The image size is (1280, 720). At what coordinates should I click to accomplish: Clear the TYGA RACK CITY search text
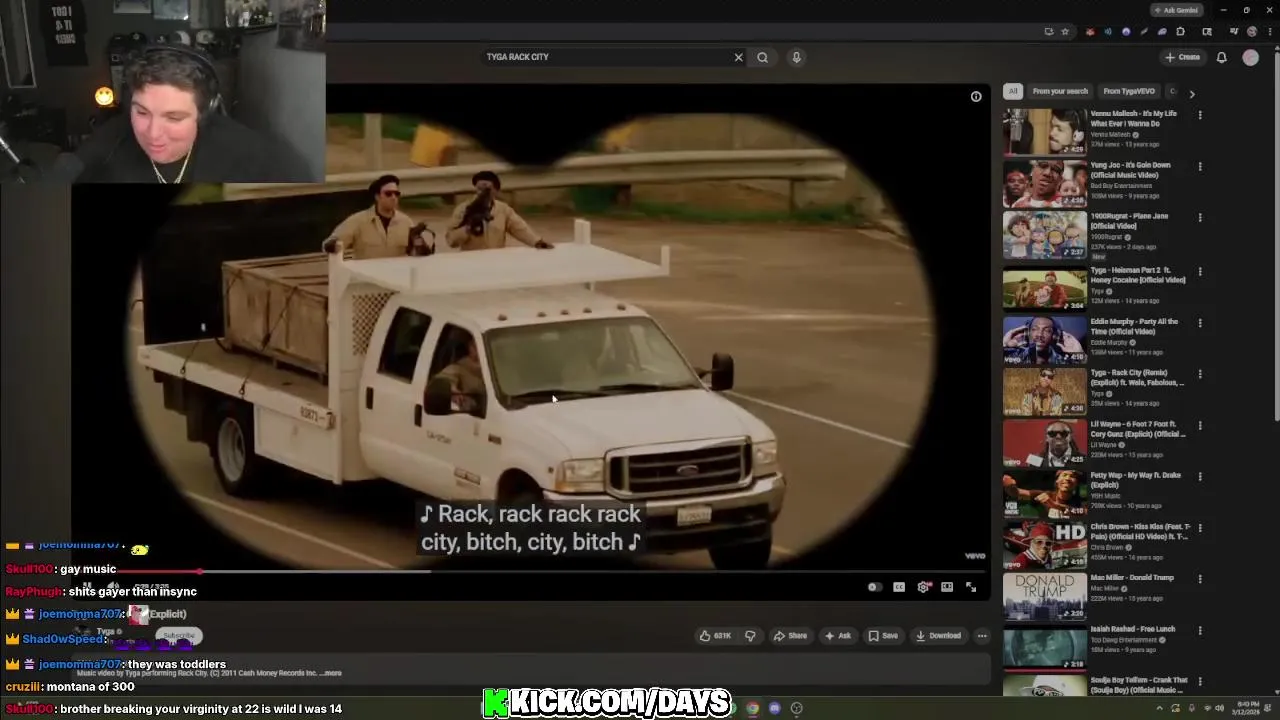coord(739,57)
